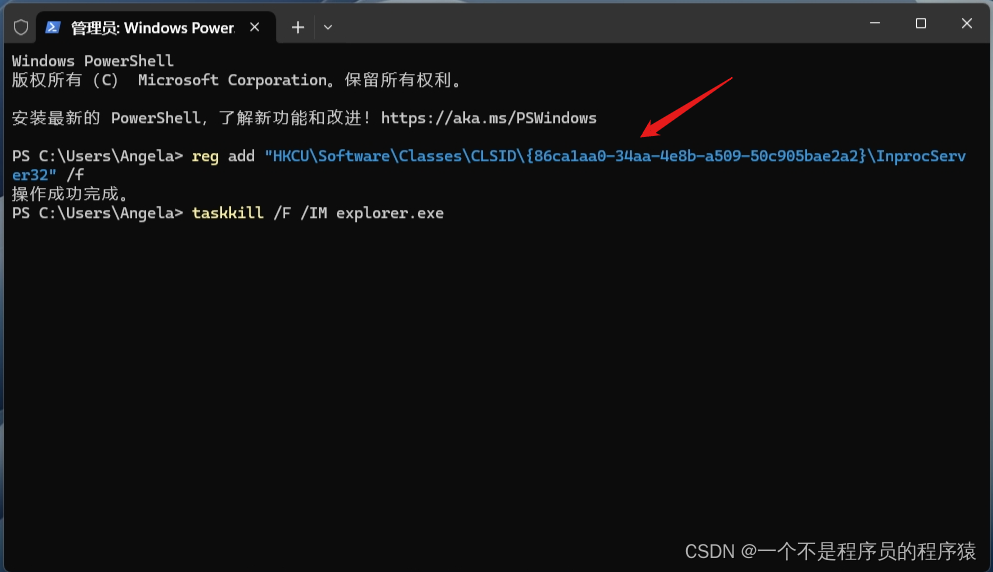Click the admin shield icon in title bar
Image resolution: width=993 pixels, height=572 pixels.
click(21, 27)
